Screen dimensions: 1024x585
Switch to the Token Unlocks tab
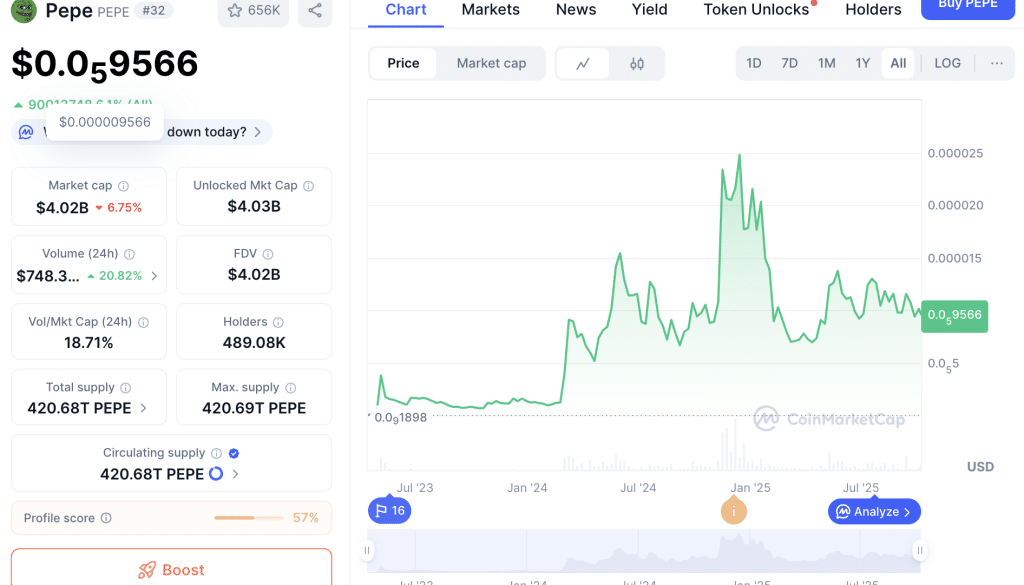click(x=756, y=10)
